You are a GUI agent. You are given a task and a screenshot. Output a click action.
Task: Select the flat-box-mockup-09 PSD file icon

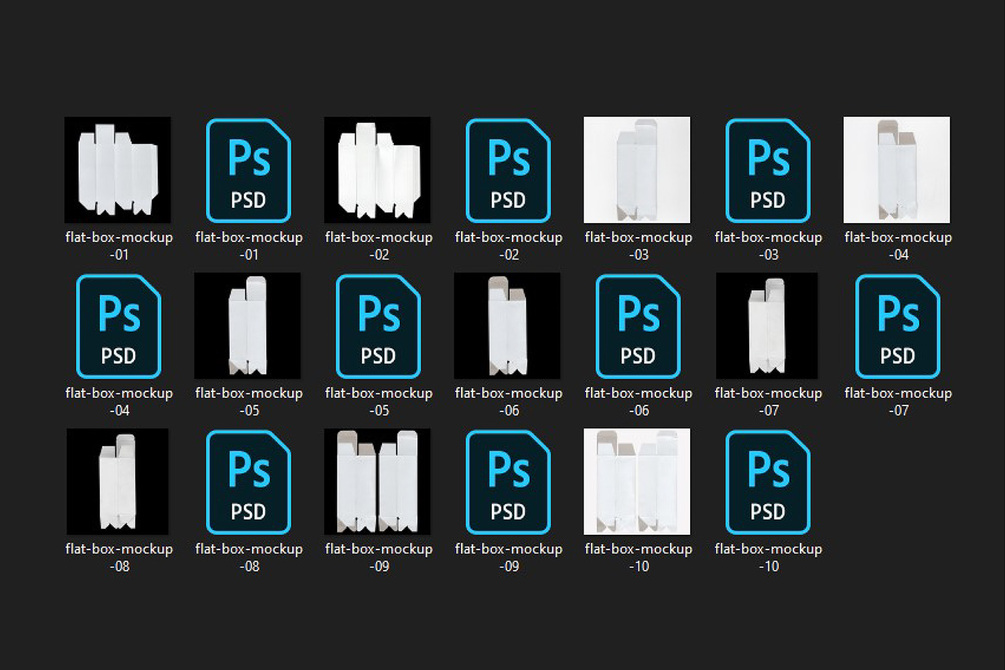pyautogui.click(x=508, y=482)
